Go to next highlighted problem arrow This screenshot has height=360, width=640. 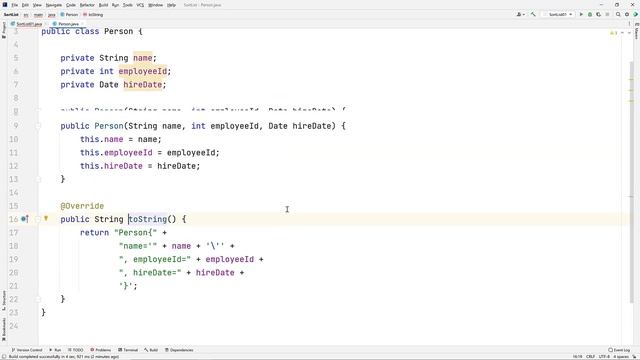629,33
